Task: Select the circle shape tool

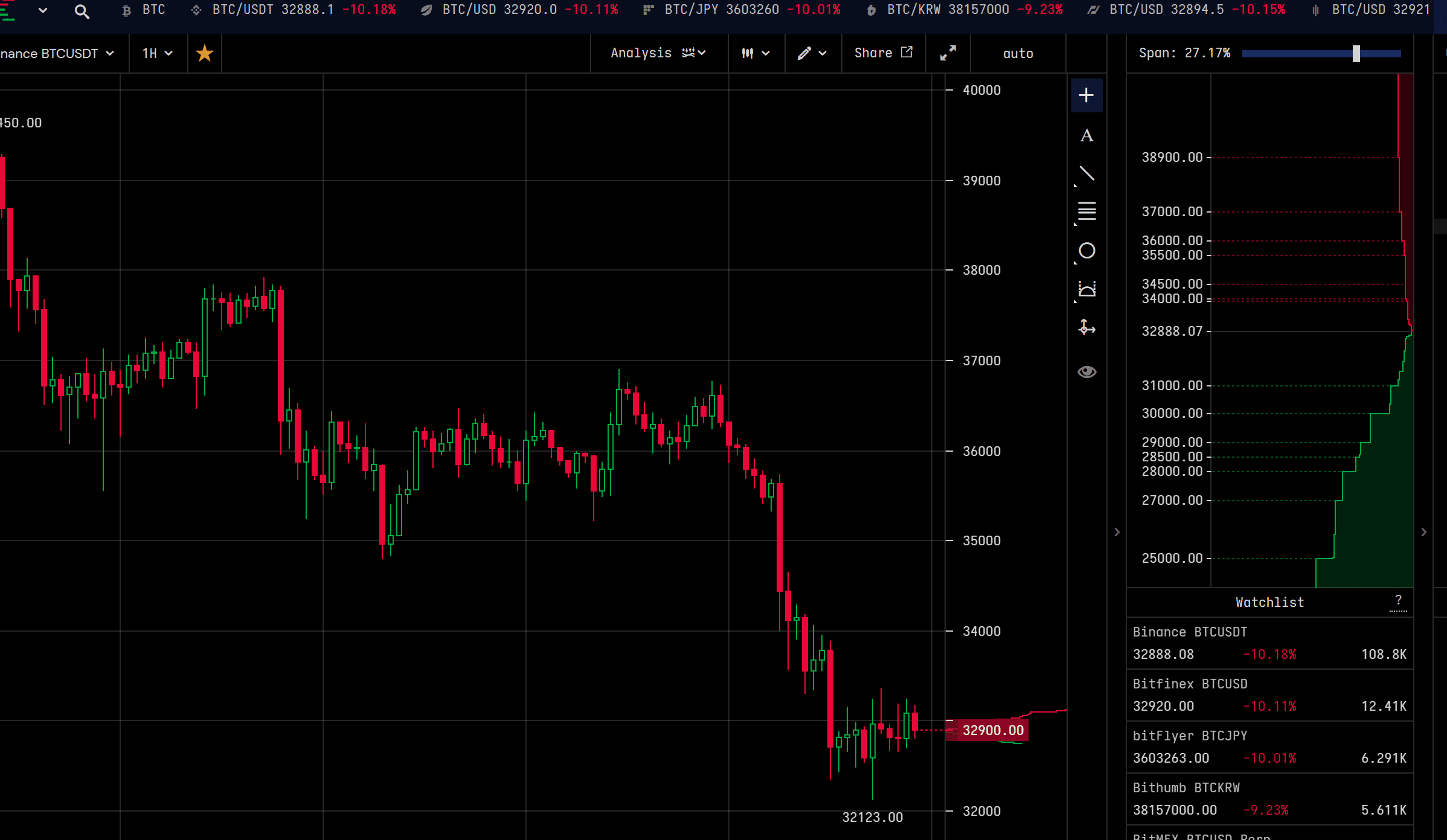Action: (x=1086, y=251)
